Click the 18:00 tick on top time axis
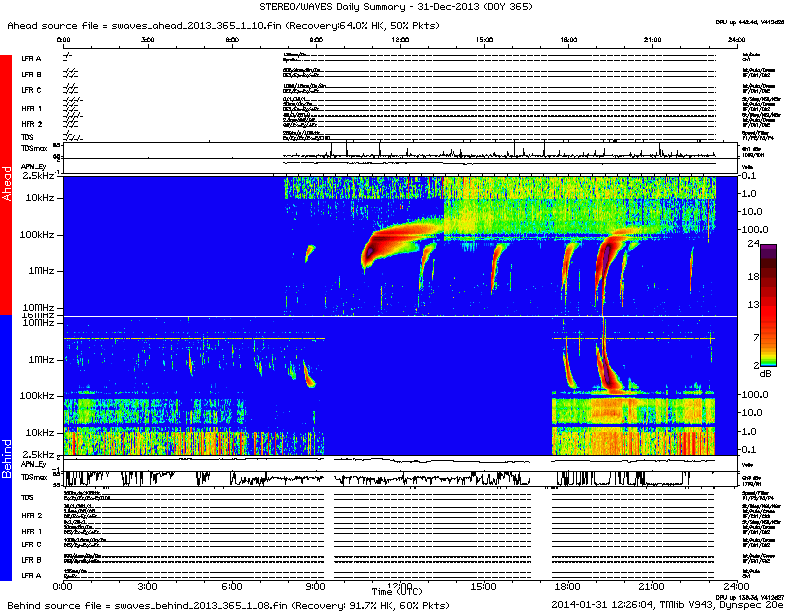The height and width of the screenshot is (612, 792). [x=568, y=40]
